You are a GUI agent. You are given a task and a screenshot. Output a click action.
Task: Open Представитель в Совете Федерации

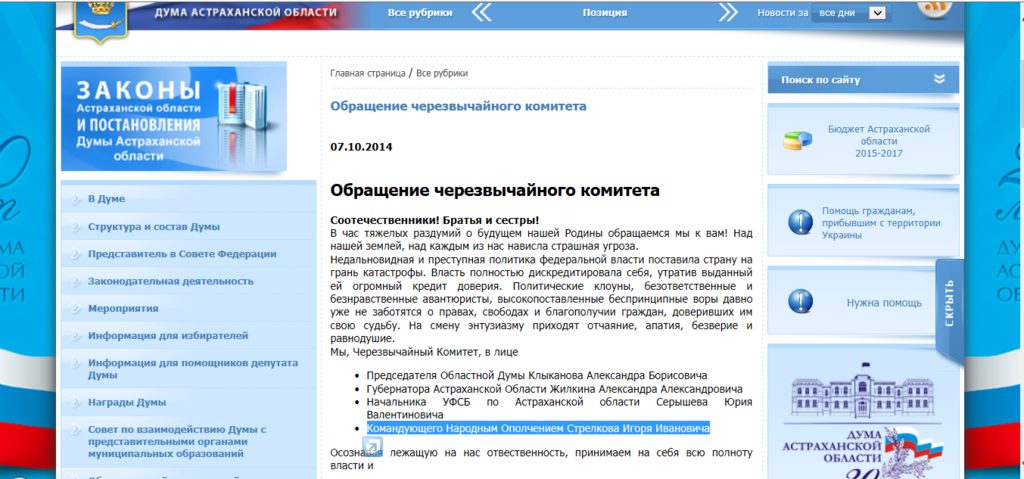182,254
